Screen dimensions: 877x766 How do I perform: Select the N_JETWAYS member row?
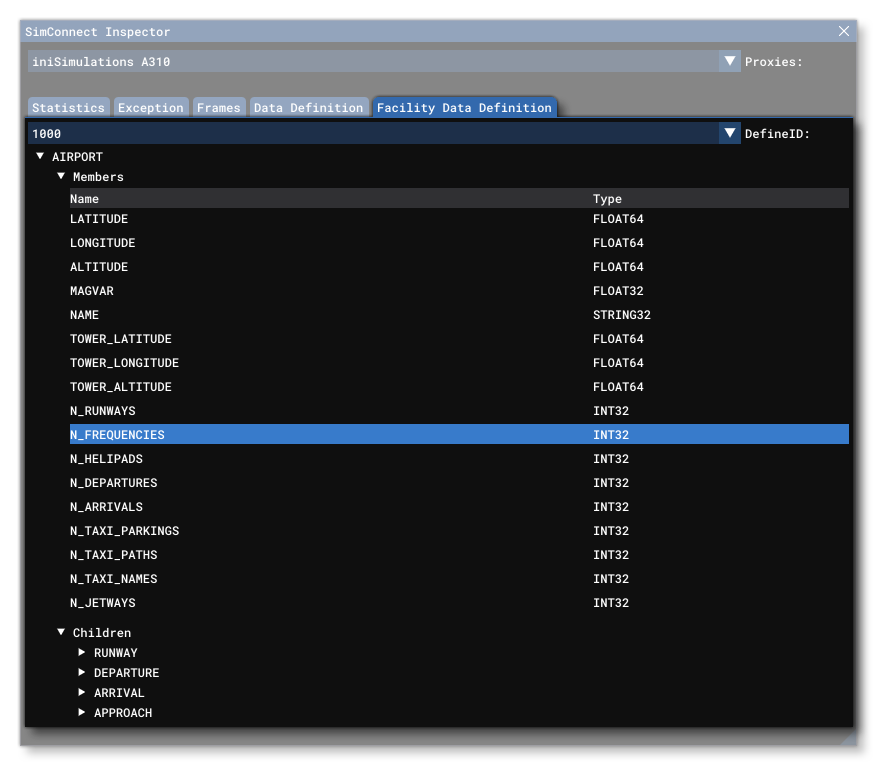pyautogui.click(x=300, y=602)
